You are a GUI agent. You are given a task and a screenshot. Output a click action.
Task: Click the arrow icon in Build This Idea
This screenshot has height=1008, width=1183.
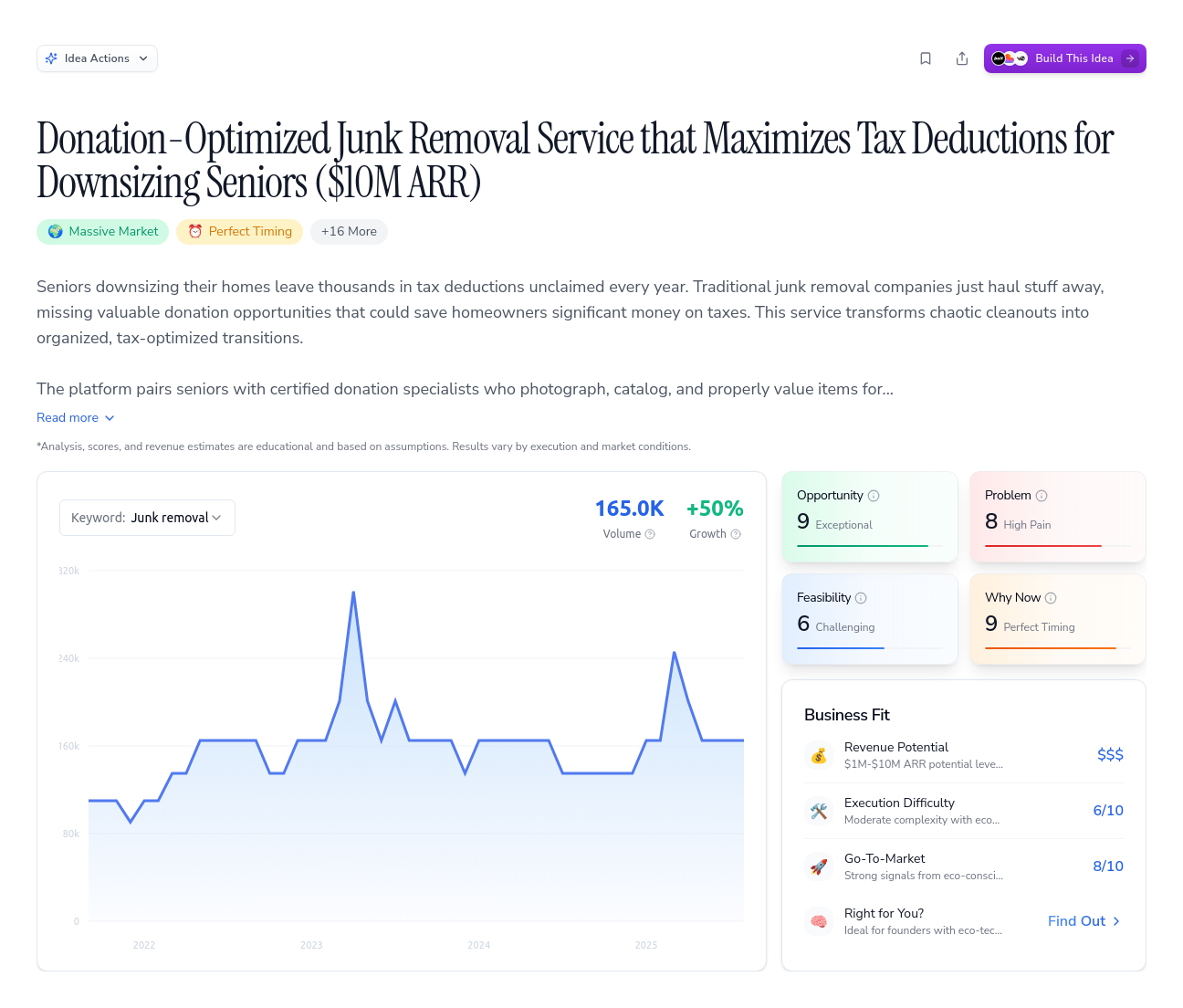click(x=1130, y=58)
